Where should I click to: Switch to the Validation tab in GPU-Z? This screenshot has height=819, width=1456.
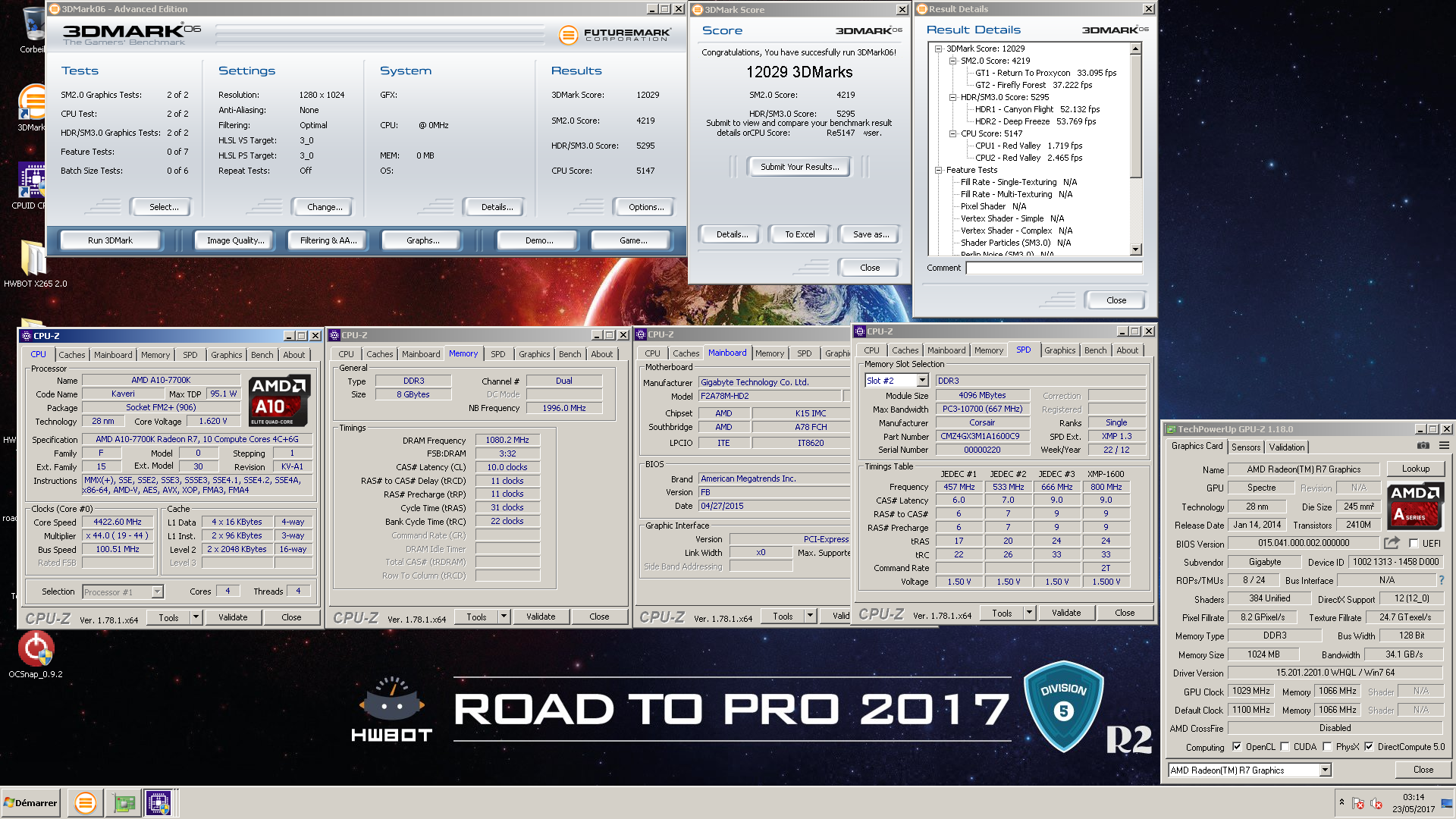[x=1287, y=447]
